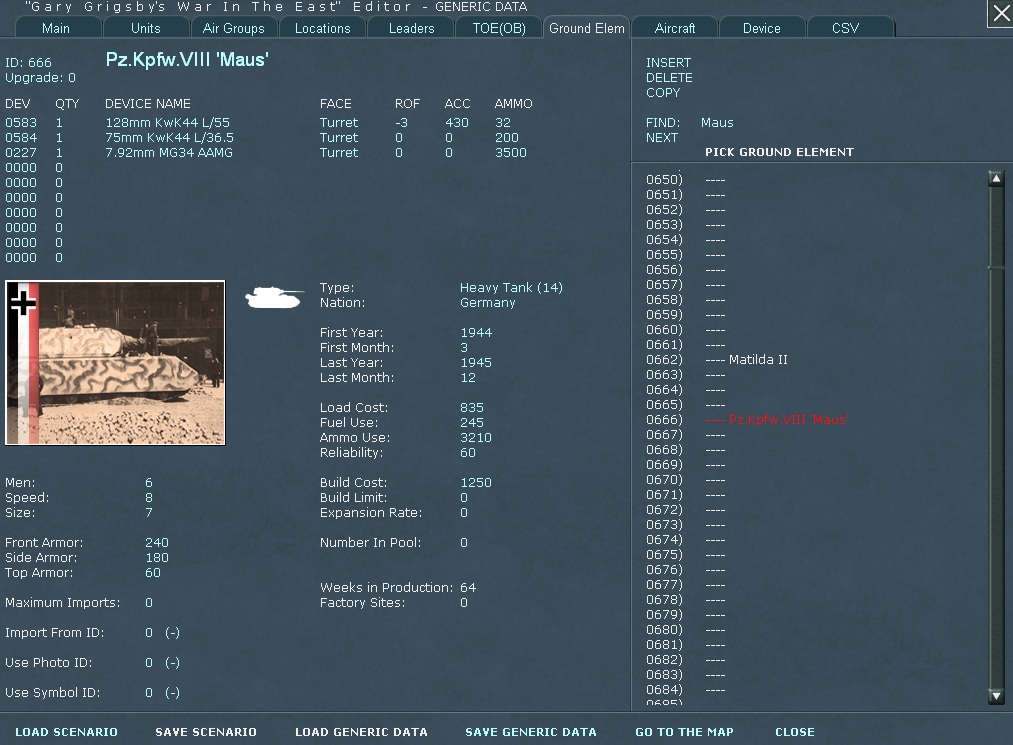Click AMMO value 3500
Viewport: 1013px width, 745px height.
tap(511, 152)
